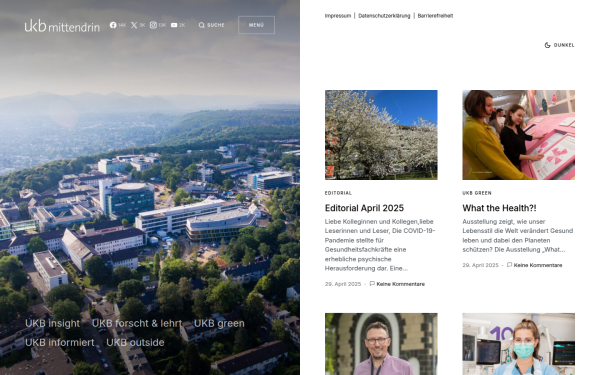Open Datenschutzerklärung page
Image resolution: width=600 pixels, height=375 pixels.
(x=384, y=16)
